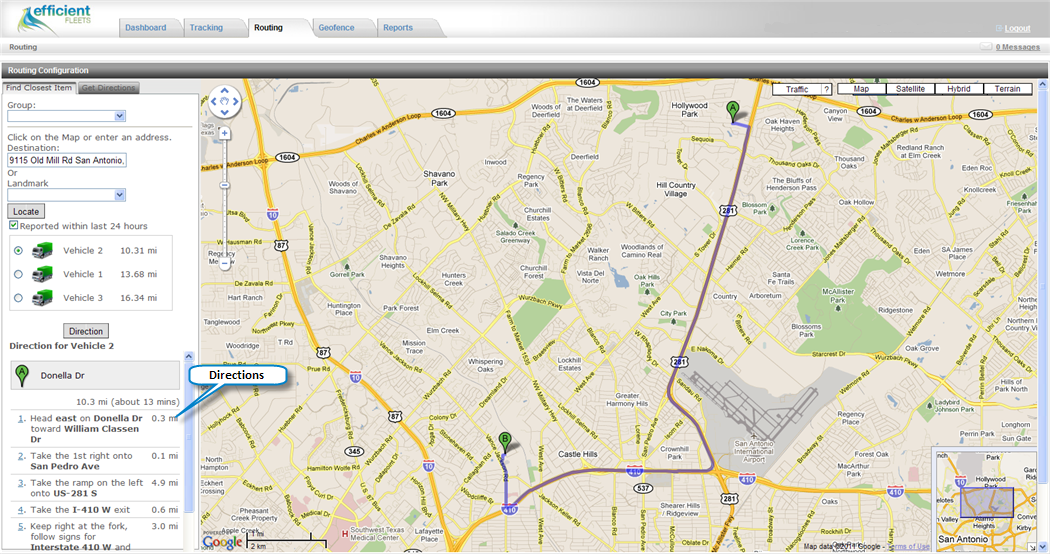Screen dimensions: 1050x554
Task: Uncheck Reported within last 24 hours
Action: [13, 226]
